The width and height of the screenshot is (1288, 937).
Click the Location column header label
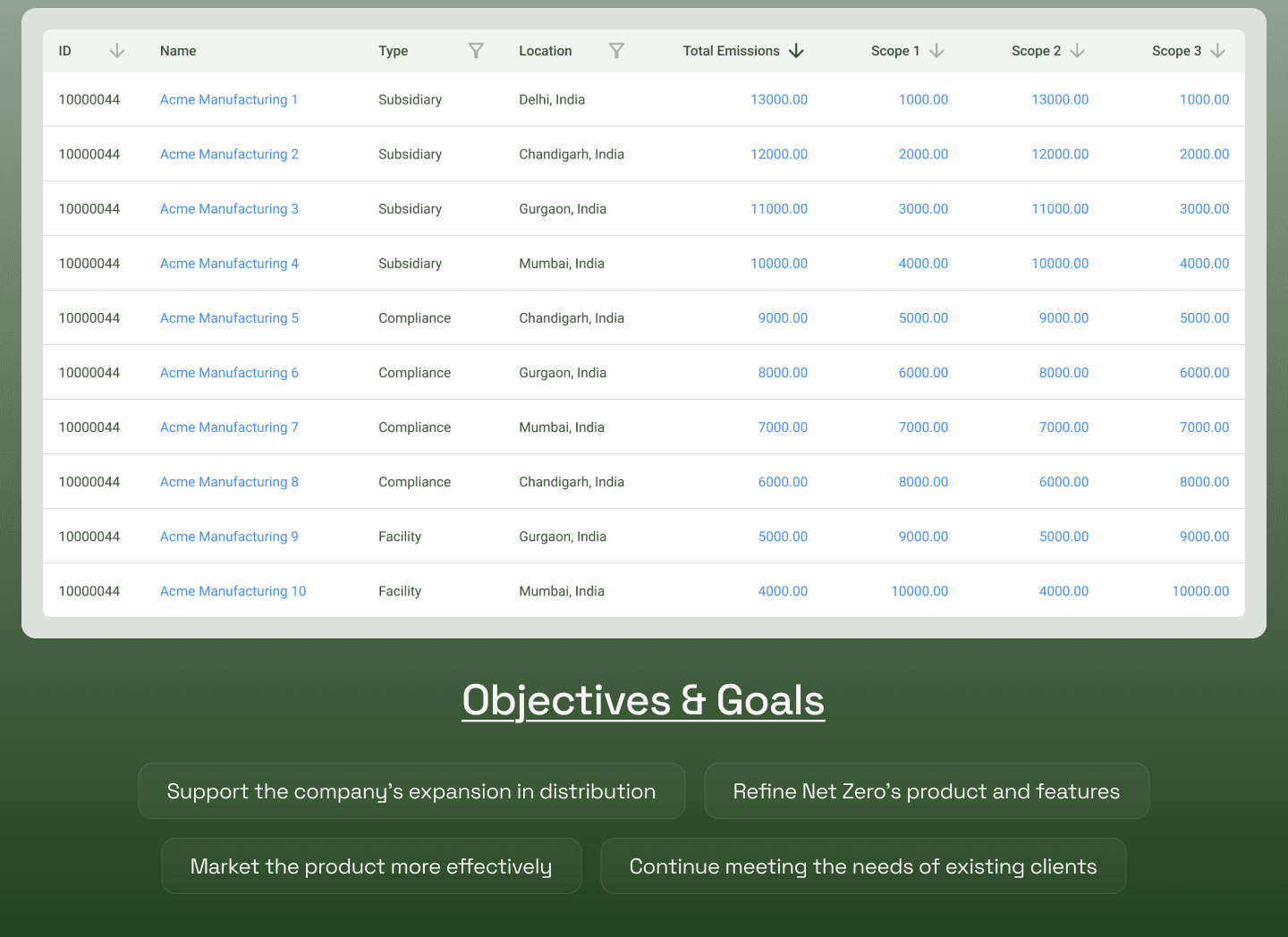[546, 51]
